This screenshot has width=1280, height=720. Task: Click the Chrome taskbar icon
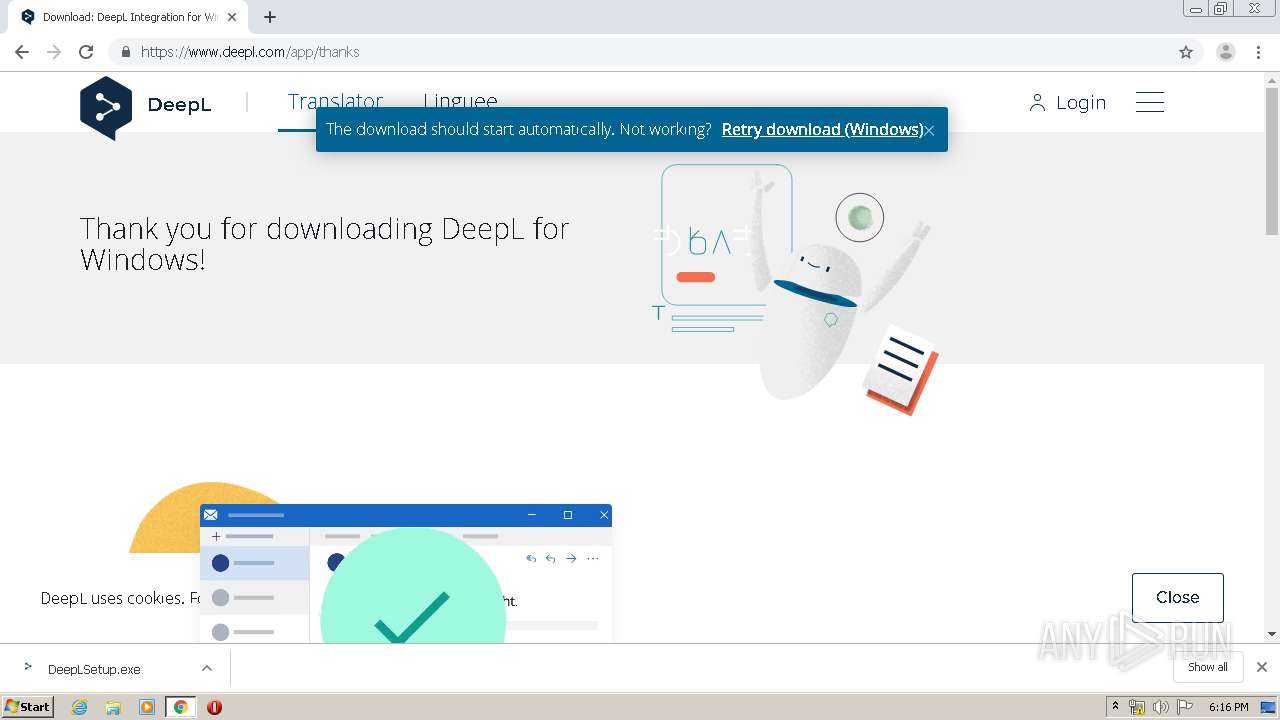pos(181,707)
